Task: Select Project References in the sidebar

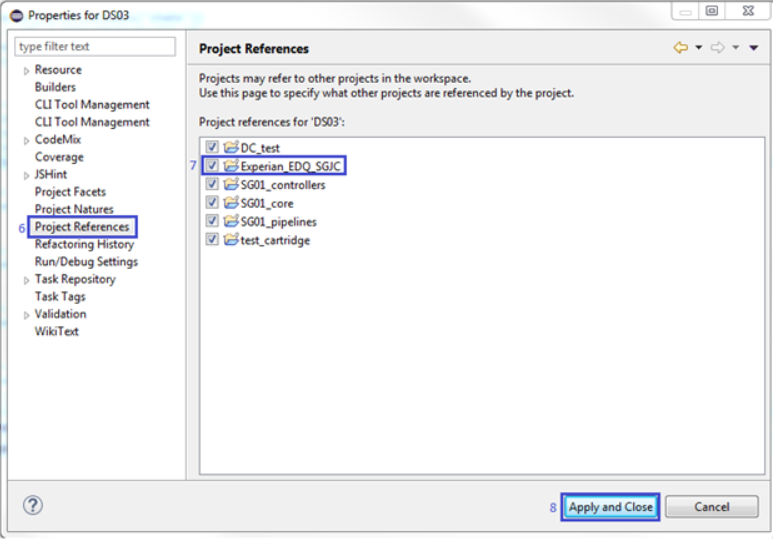Action: (x=82, y=227)
